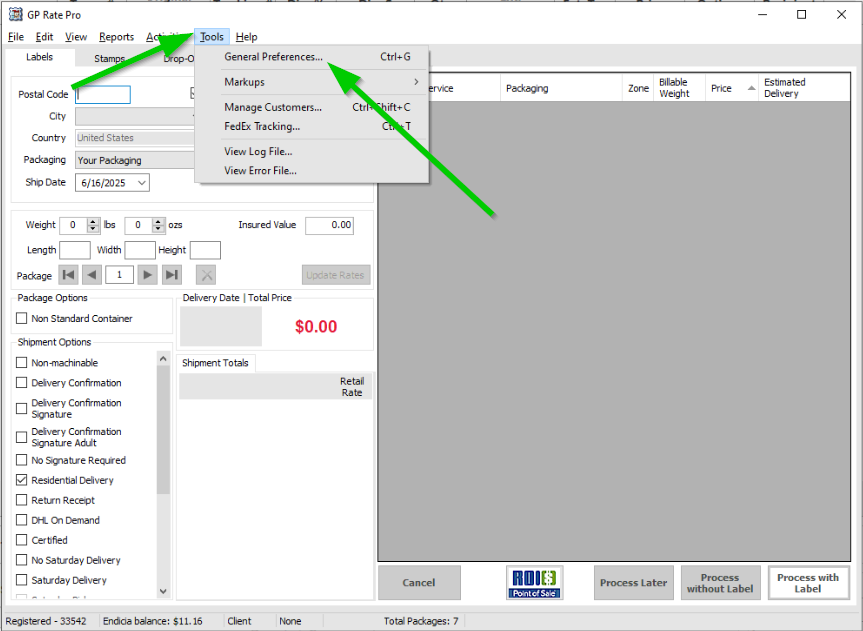Open the Packaging combo box
The height and width of the screenshot is (631, 863).
135,160
